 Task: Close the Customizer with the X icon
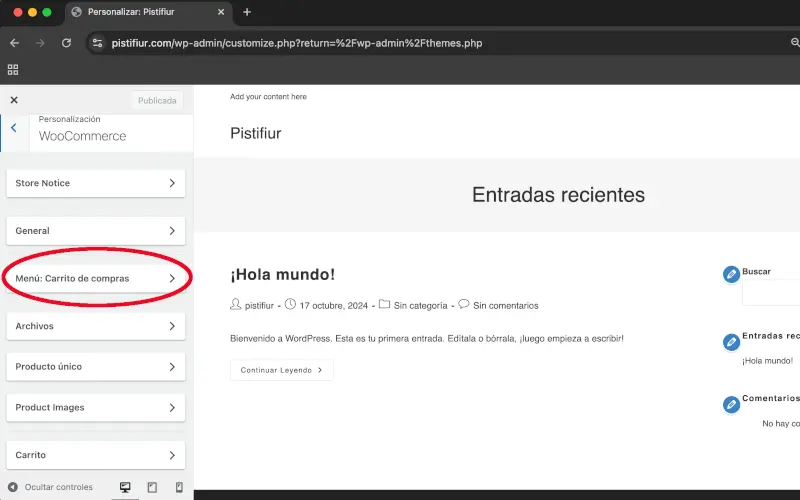coord(14,100)
